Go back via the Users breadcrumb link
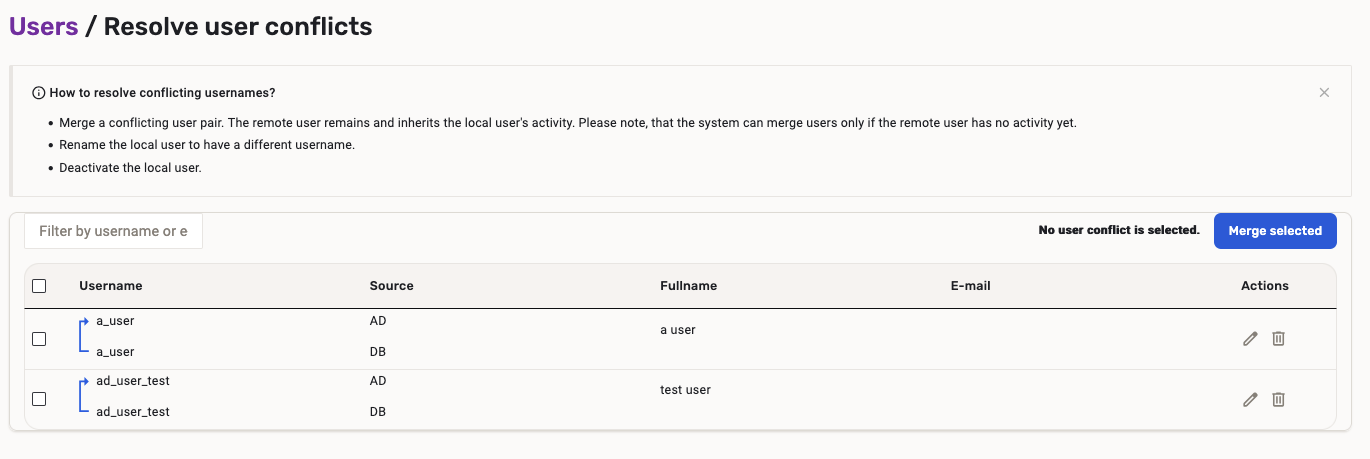Viewport: 1370px width, 459px height. click(x=44, y=27)
